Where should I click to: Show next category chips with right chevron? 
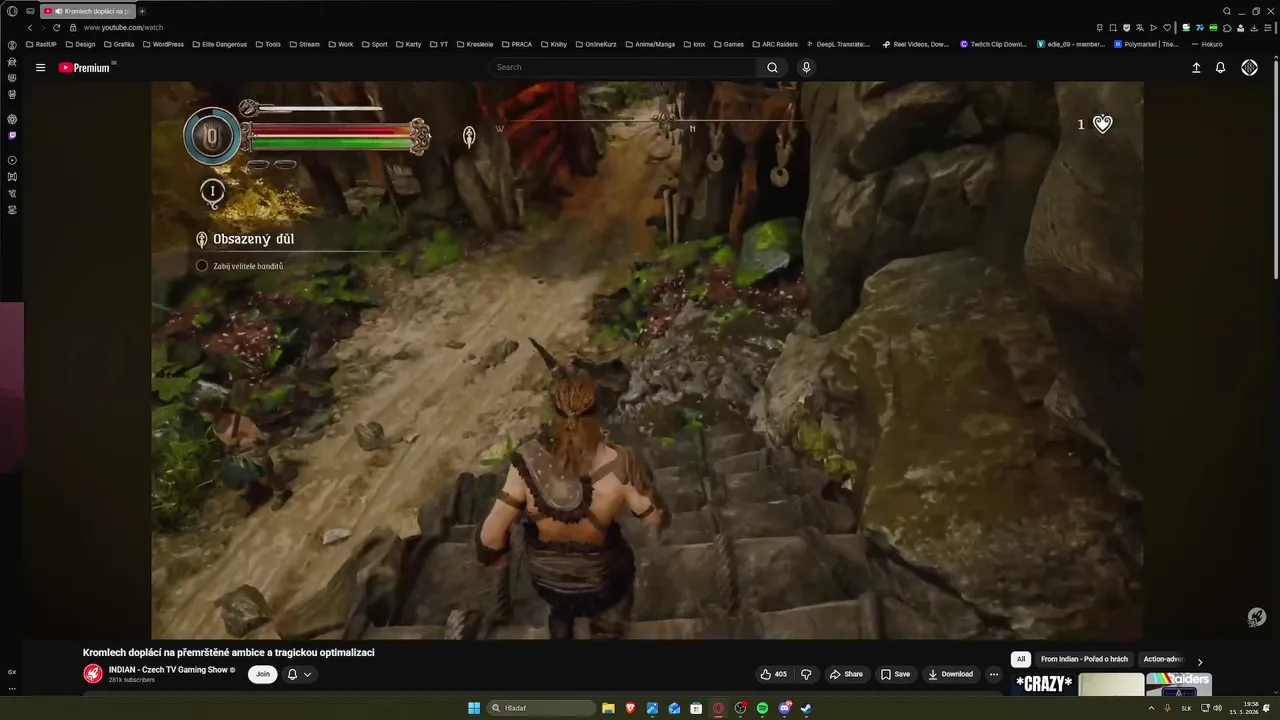point(1200,662)
